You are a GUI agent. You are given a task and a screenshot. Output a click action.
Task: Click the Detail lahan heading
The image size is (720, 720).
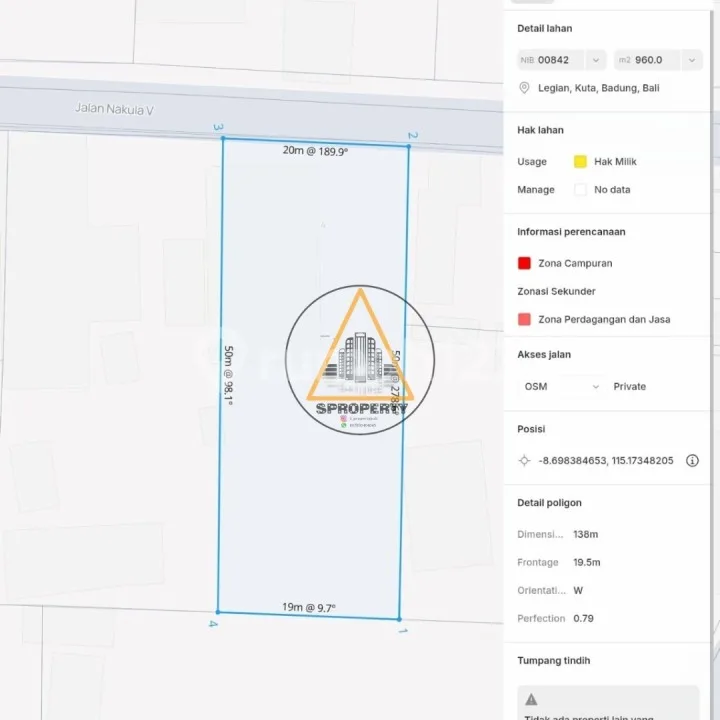click(545, 28)
